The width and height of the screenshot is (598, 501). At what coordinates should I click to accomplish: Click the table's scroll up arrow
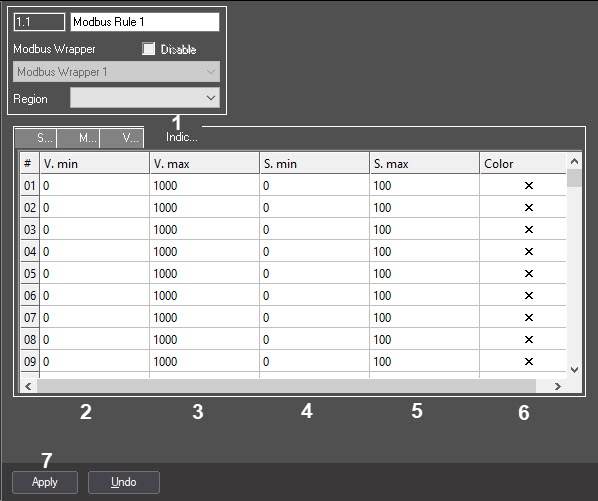pos(574,162)
